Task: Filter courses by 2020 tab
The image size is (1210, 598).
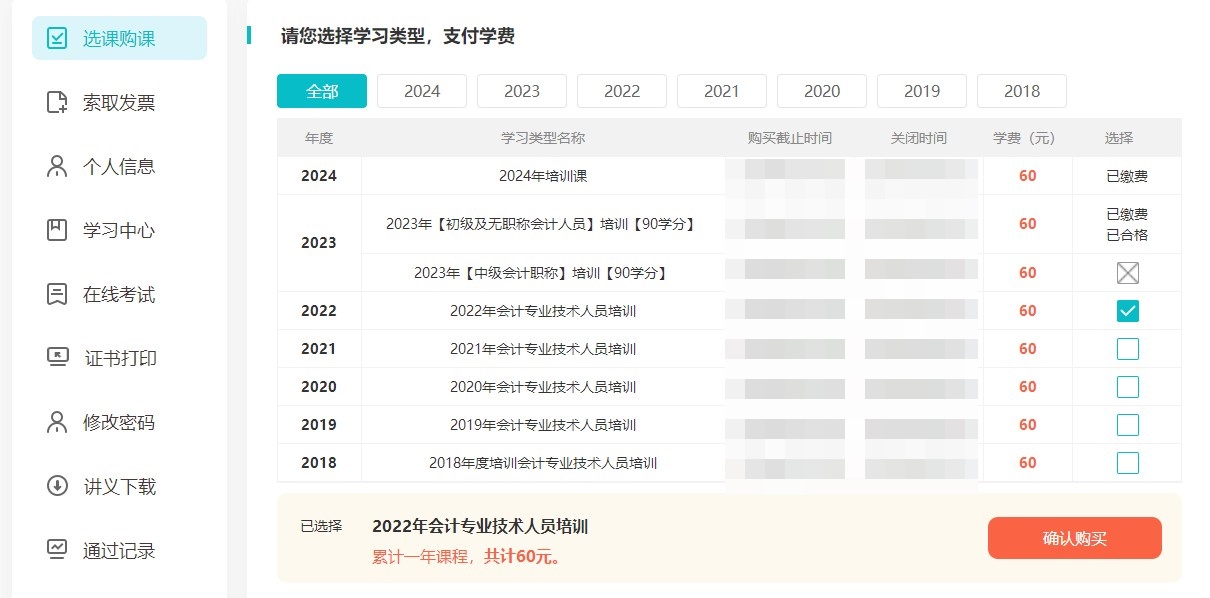Action: [822, 91]
